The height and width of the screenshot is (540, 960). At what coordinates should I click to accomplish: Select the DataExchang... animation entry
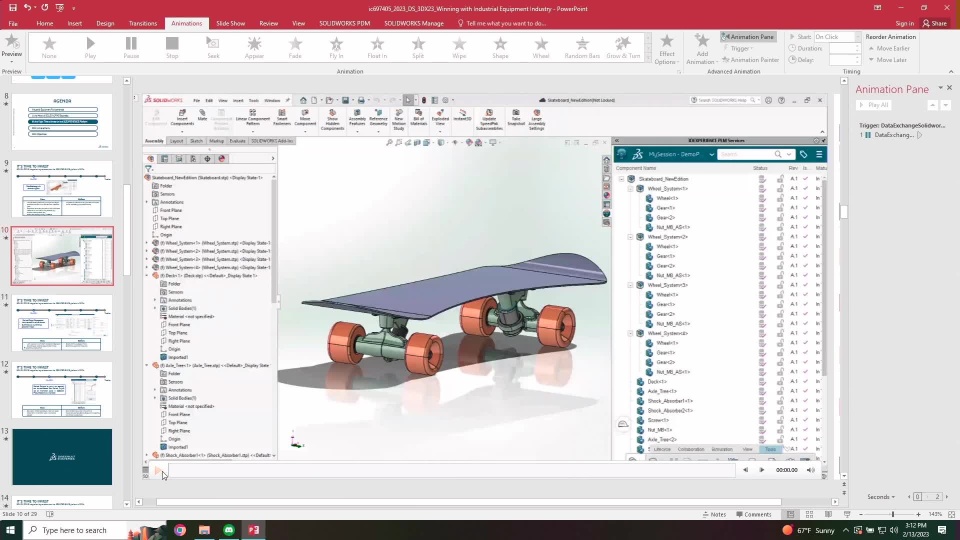point(892,135)
